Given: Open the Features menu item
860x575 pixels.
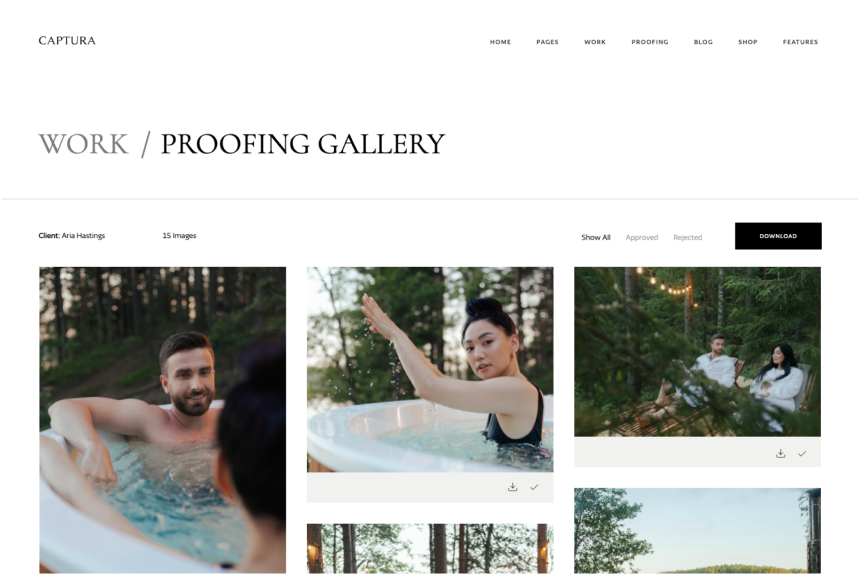Looking at the screenshot, I should click(800, 42).
